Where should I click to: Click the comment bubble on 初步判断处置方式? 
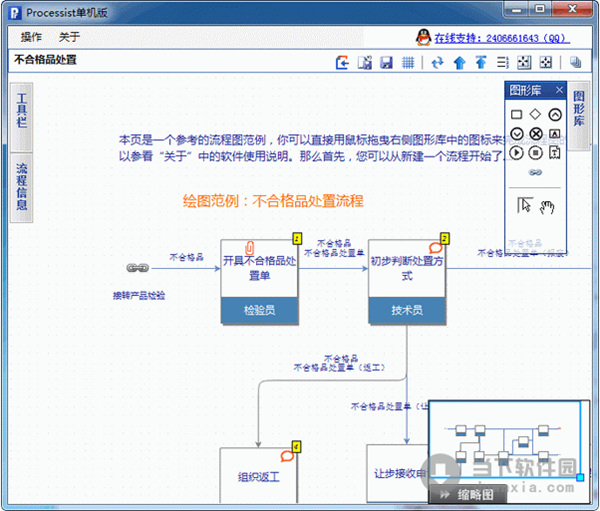click(x=435, y=248)
